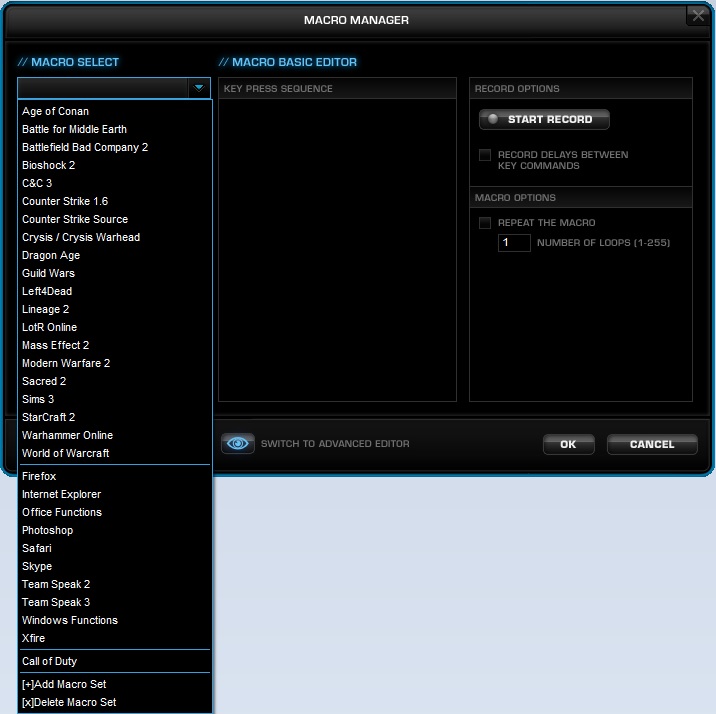
Task: Choose Counter Strike 1.6
Action: pos(115,201)
